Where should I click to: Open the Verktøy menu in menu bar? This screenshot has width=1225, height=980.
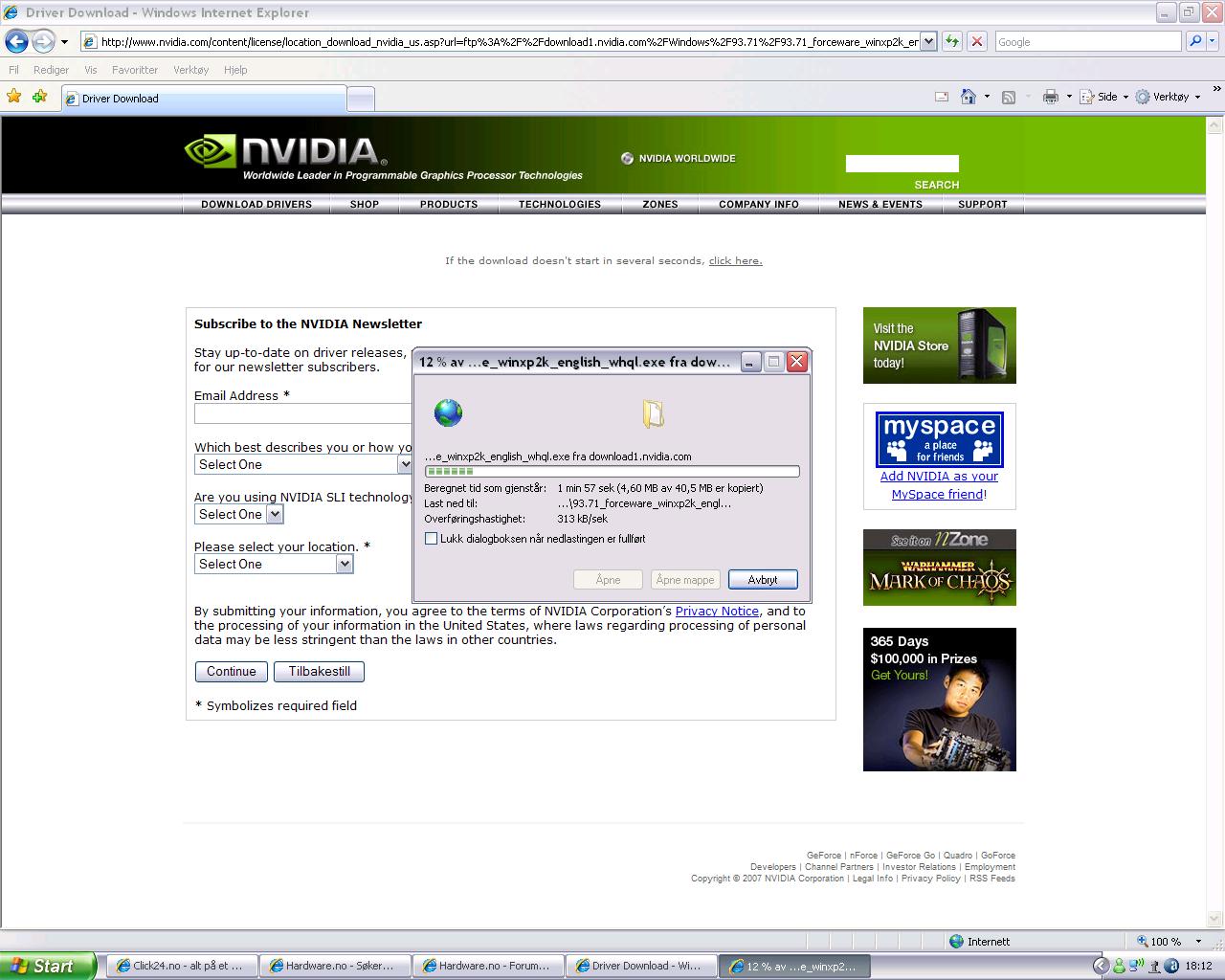(x=190, y=70)
